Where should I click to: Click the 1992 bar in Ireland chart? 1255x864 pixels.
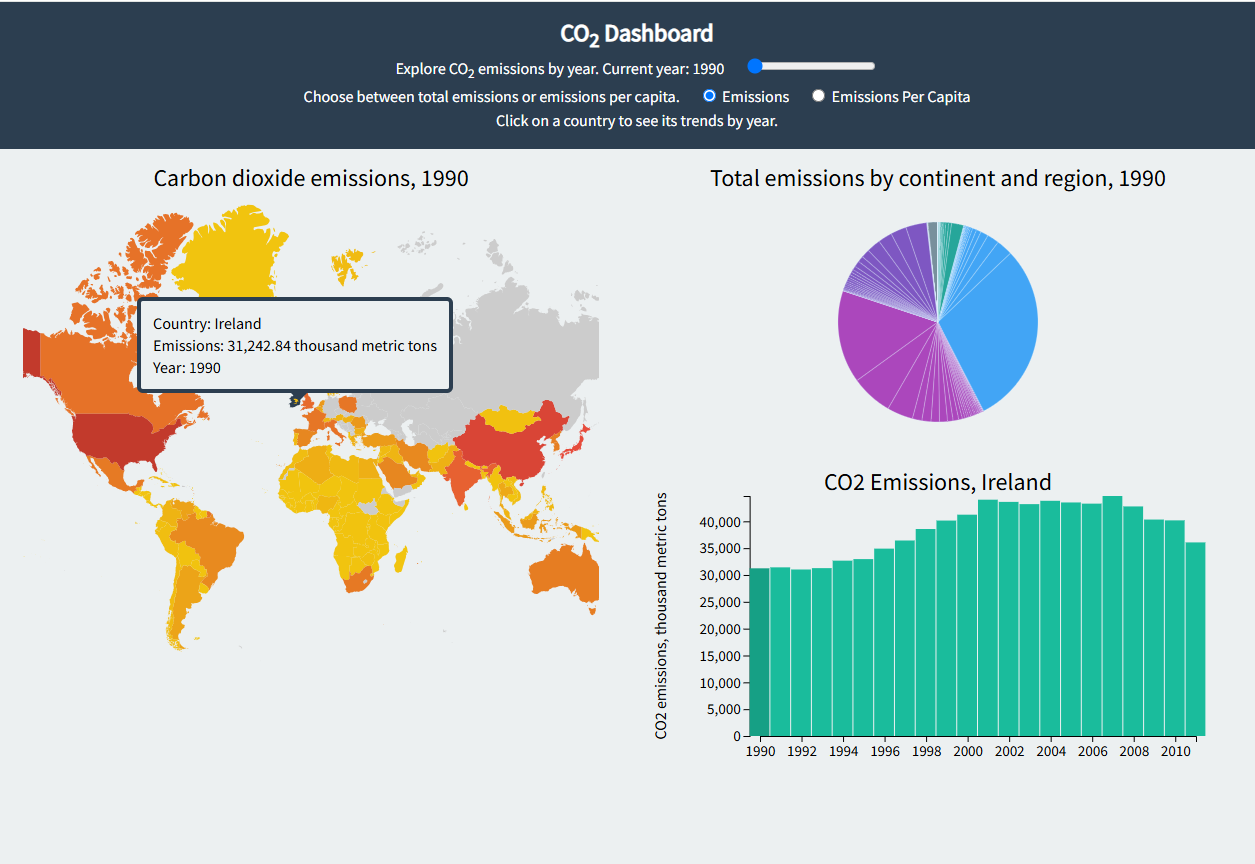point(801,652)
